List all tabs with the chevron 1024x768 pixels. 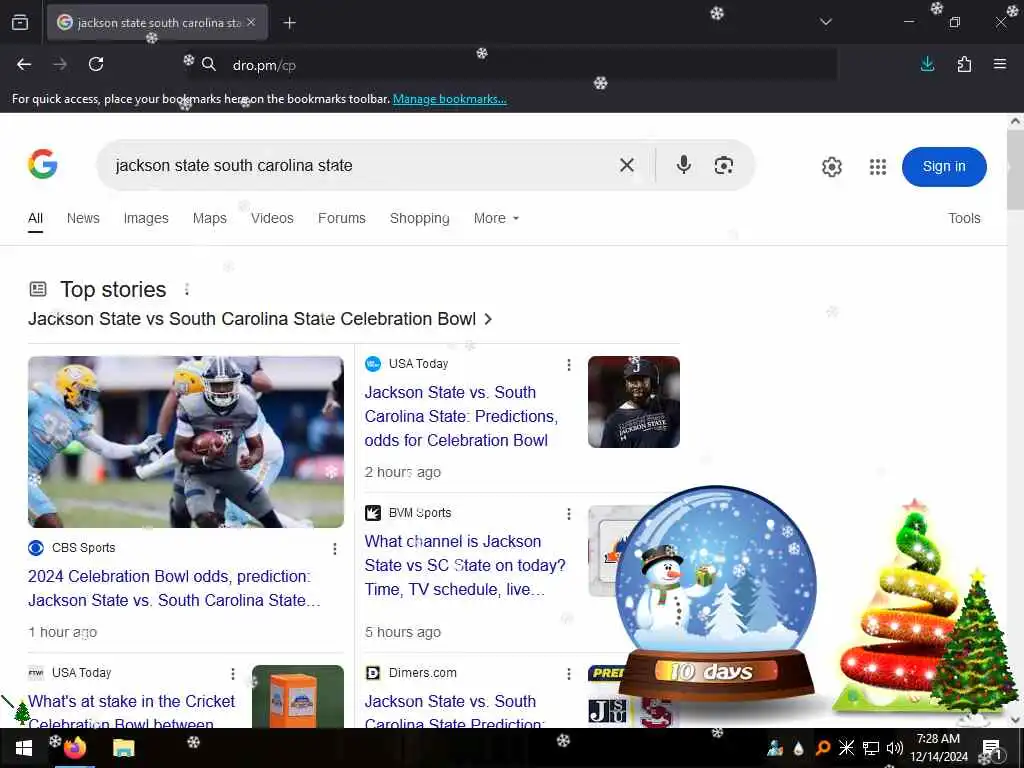click(825, 22)
